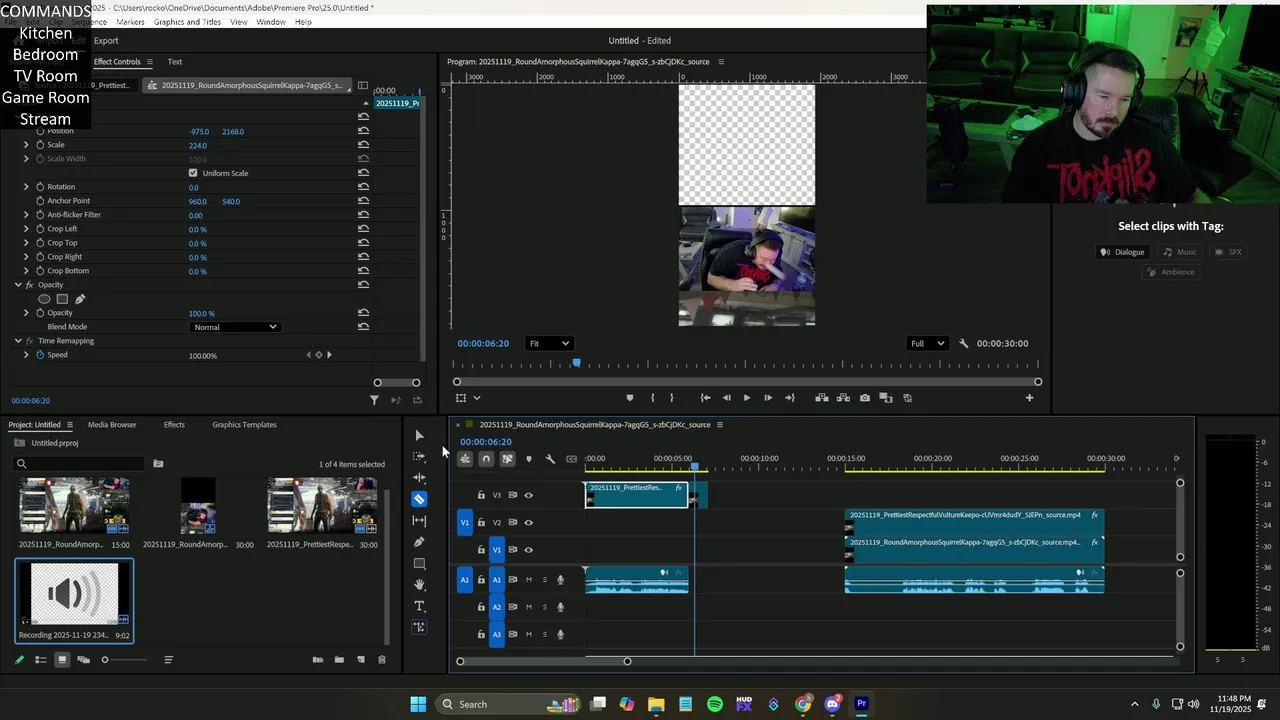The height and width of the screenshot is (720, 1280).
Task: Expand the Speed property
Action: 26,355
